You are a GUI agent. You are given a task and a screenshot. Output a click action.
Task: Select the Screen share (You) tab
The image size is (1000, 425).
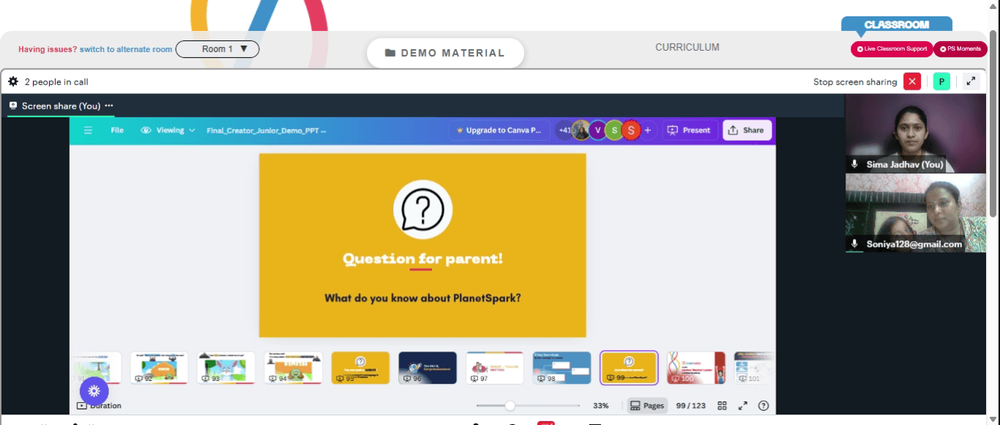tap(61, 106)
